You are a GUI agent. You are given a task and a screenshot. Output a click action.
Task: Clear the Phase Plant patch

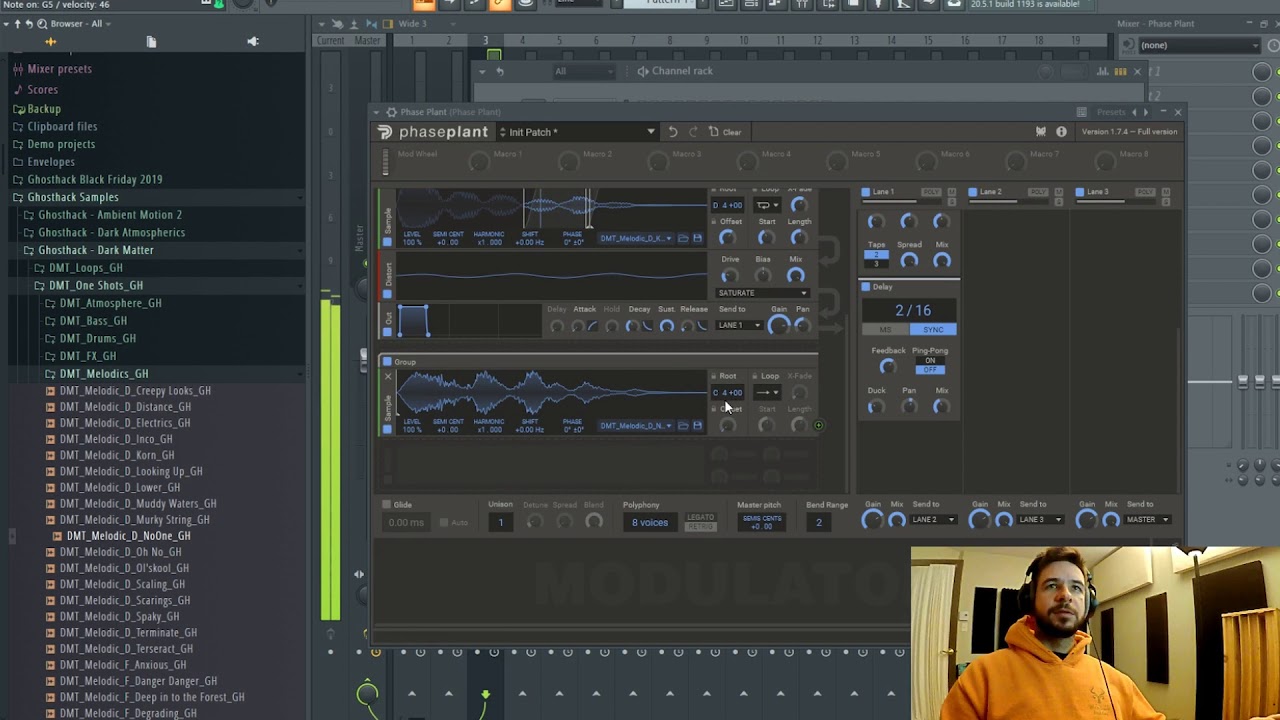point(725,132)
